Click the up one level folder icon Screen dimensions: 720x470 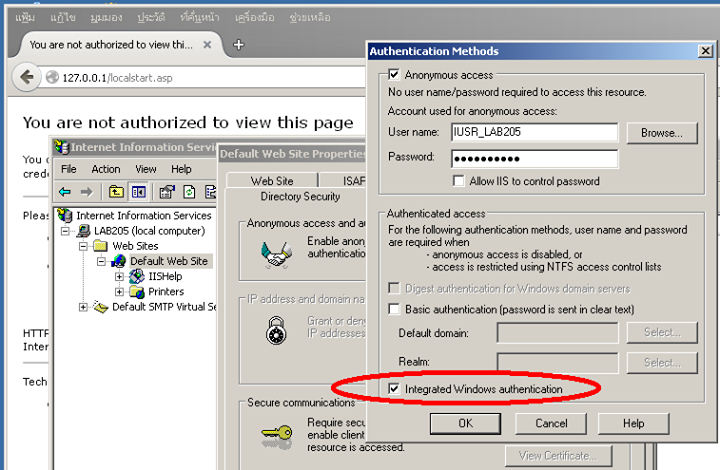pos(116,191)
